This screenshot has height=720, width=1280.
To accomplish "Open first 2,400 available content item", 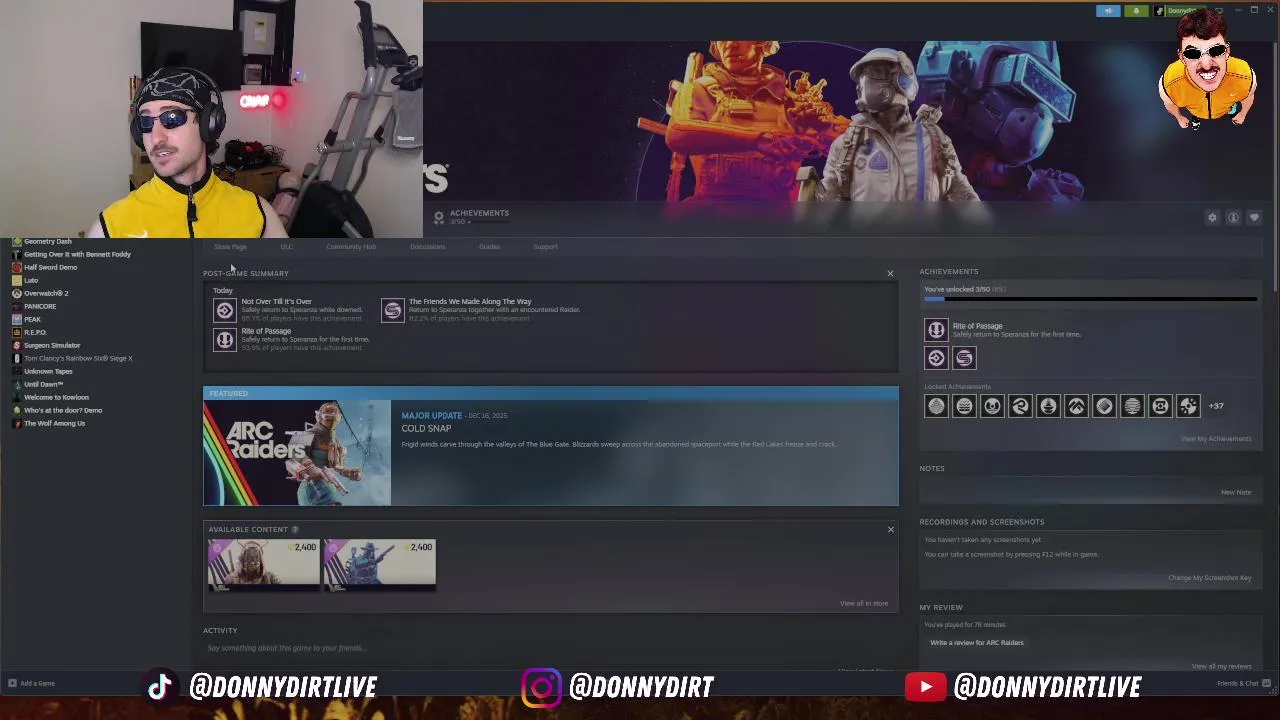I will point(264,565).
